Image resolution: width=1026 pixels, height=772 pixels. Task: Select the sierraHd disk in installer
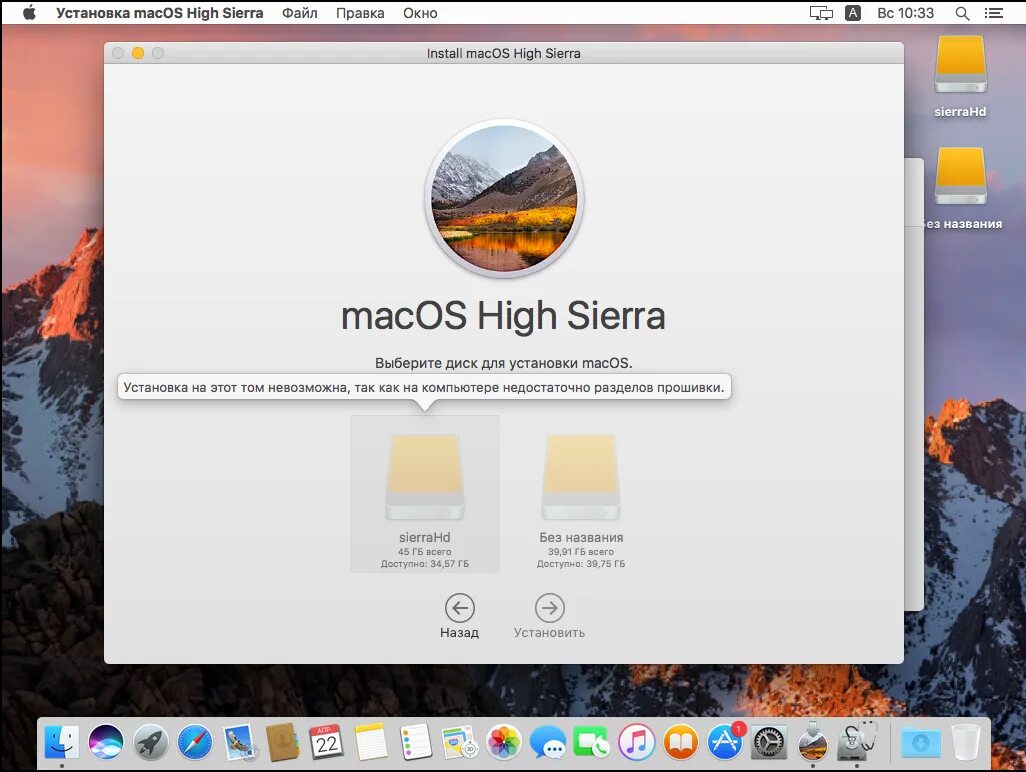coord(425,493)
